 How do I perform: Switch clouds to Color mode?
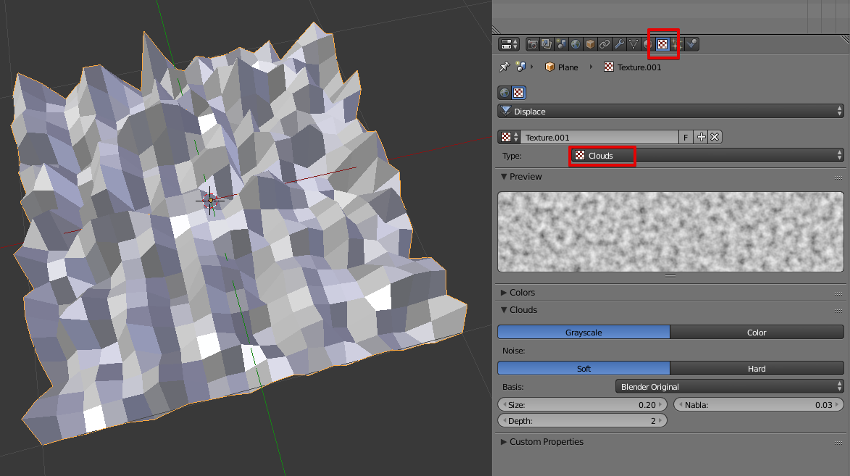pos(756,332)
